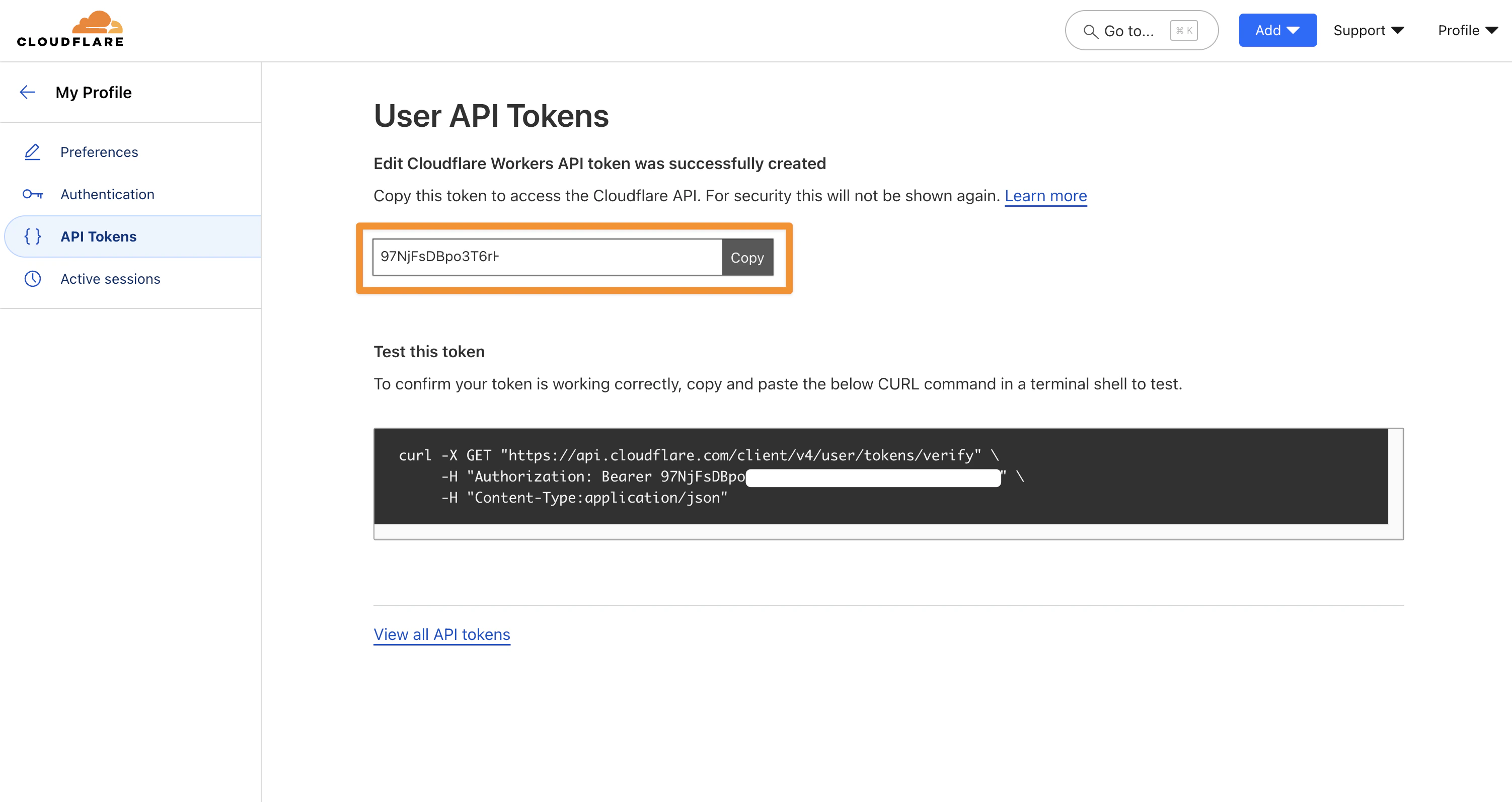Click the Command-K shortcut badge

click(x=1183, y=31)
